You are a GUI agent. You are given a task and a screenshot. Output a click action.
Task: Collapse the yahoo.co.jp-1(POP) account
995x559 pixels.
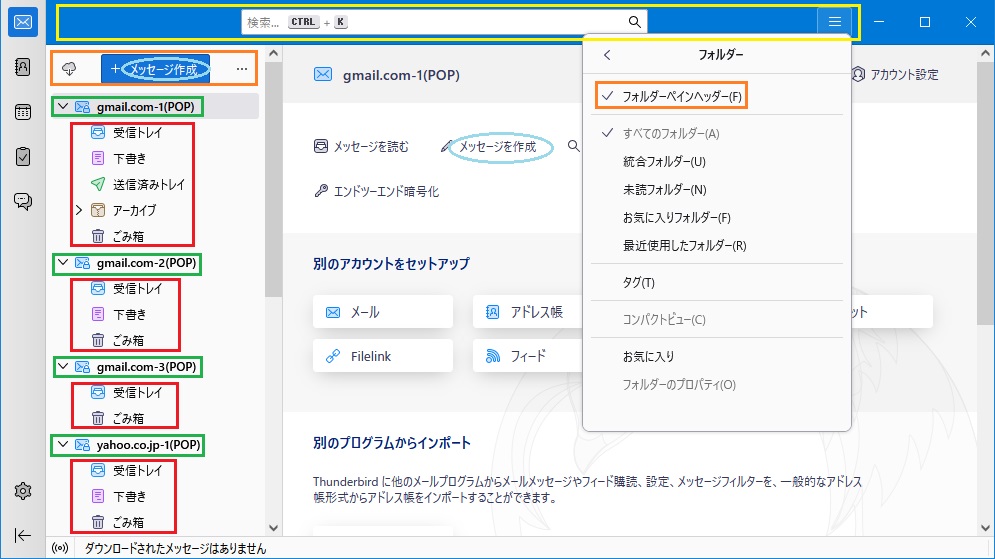[x=64, y=445]
